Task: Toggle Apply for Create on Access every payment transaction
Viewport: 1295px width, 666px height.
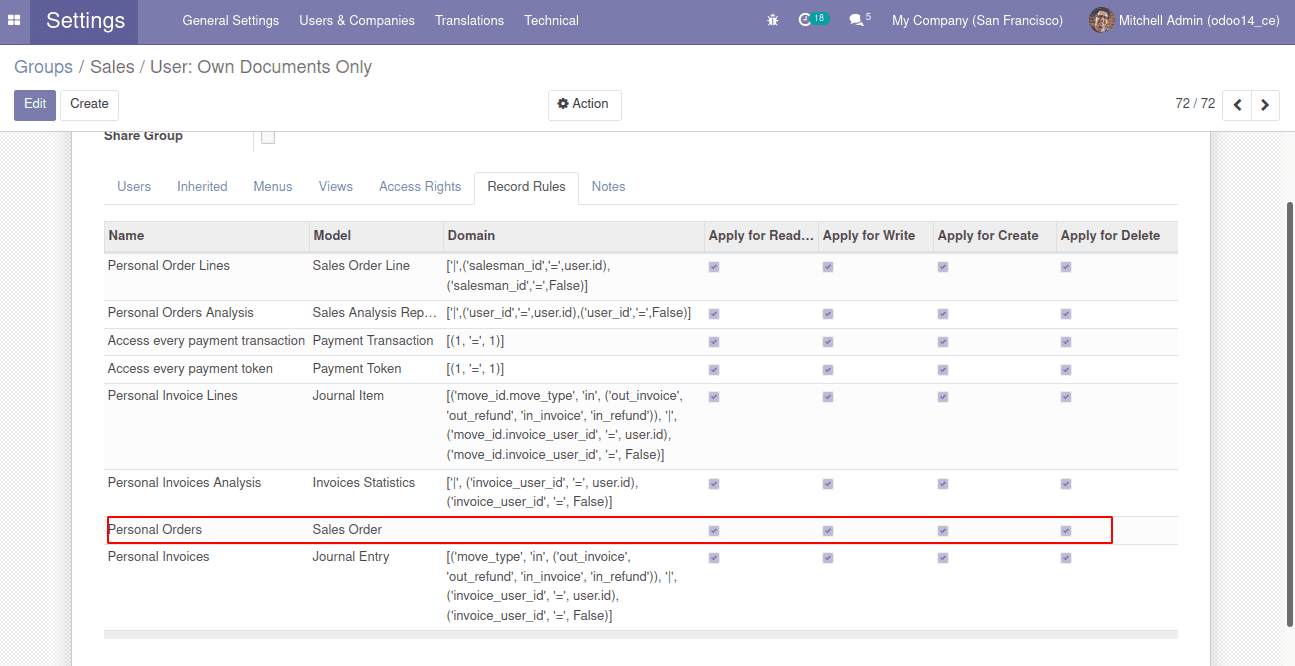Action: click(x=943, y=342)
